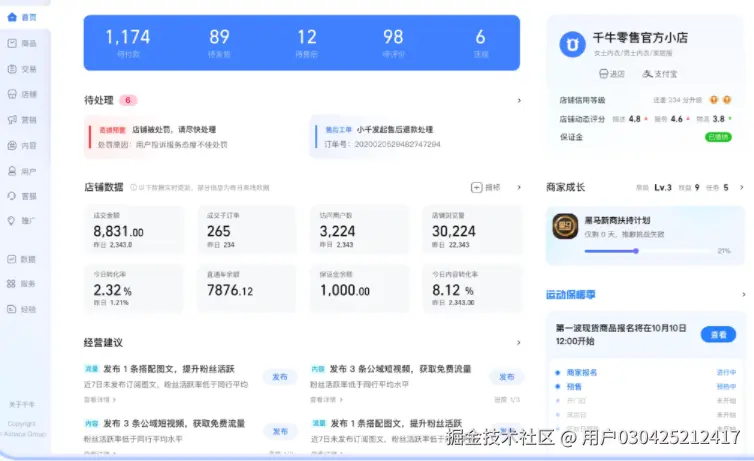Click the 黑马新商扶持计划 progress slider handle

pos(636,251)
